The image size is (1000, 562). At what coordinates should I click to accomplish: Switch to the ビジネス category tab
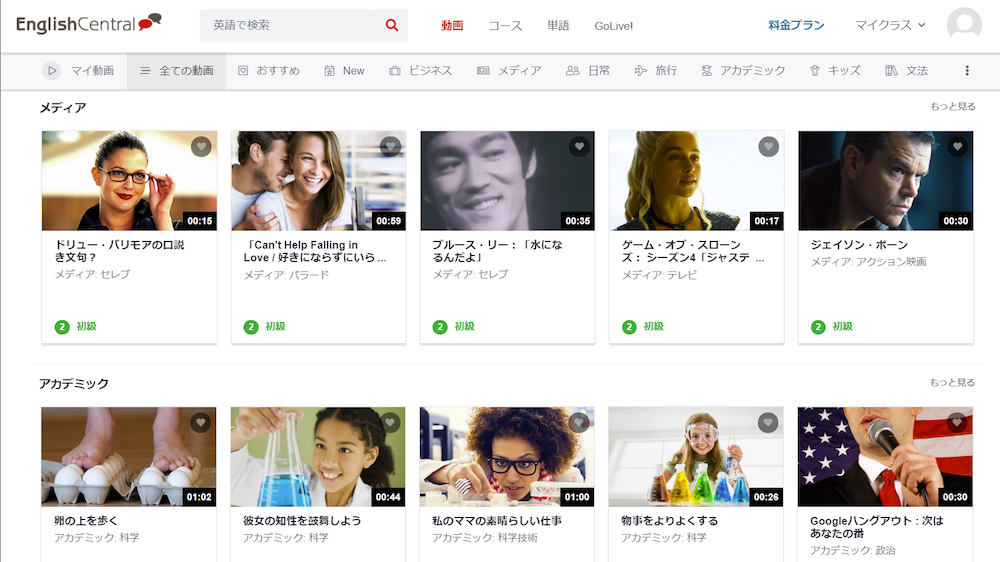421,71
